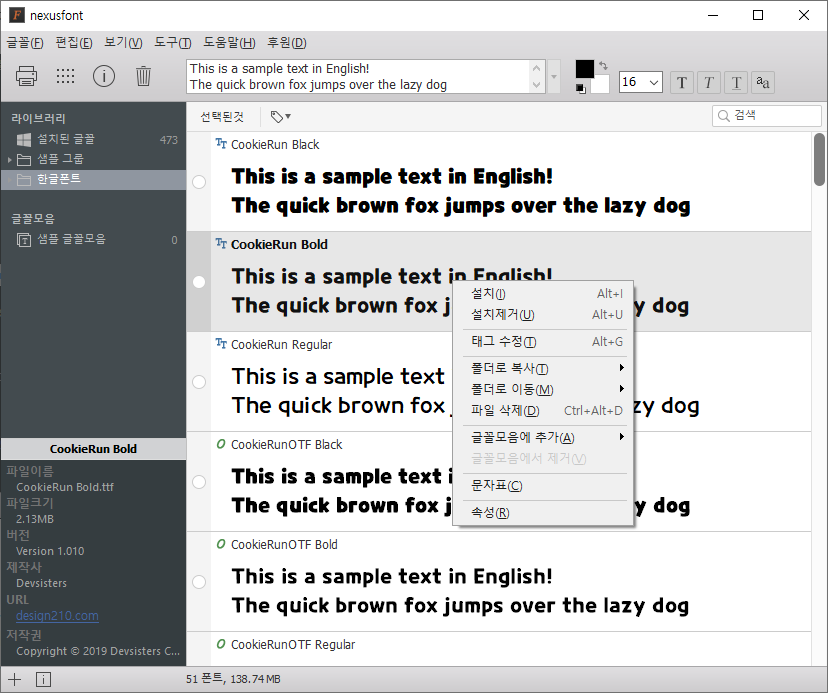The height and width of the screenshot is (693, 828).
Task: Expand 폴더로 이동(M) submenu
Action: pos(544,390)
